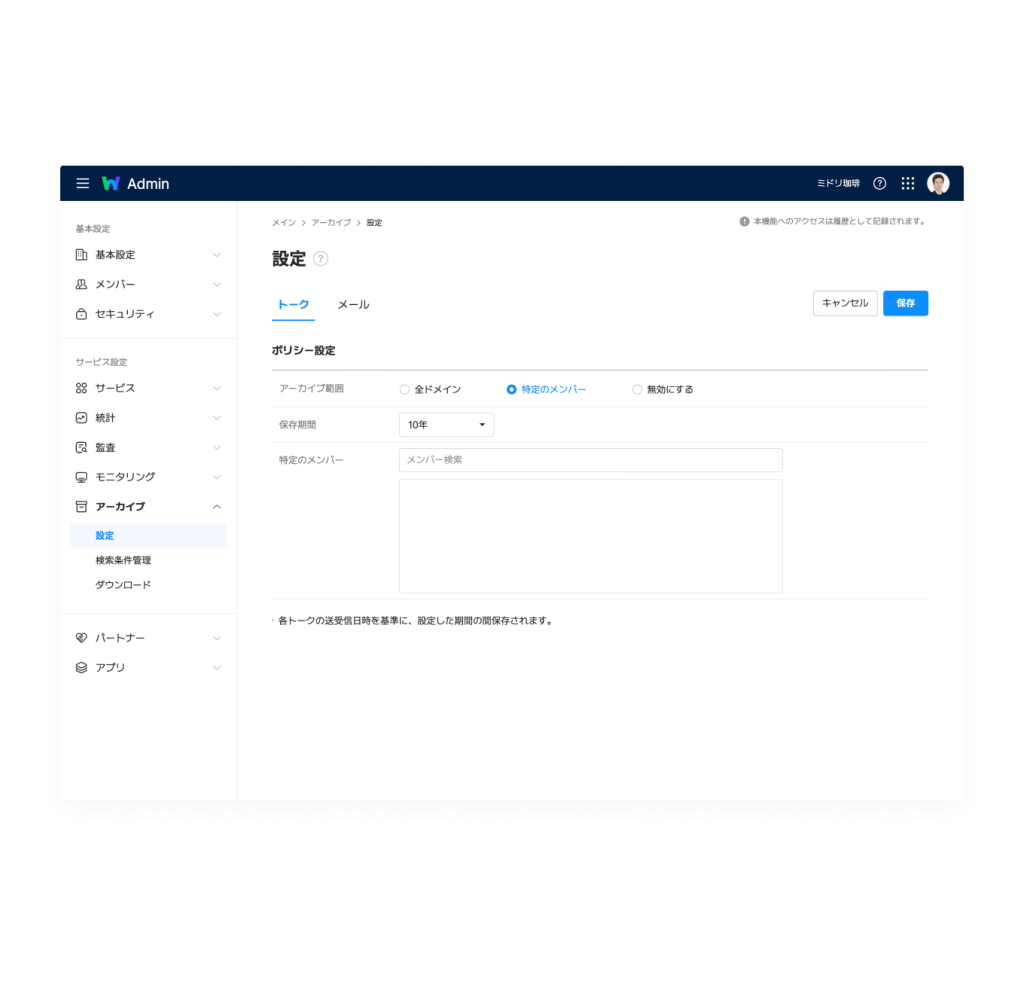Click the 監査 audit icon in sidebar

[x=82, y=447]
